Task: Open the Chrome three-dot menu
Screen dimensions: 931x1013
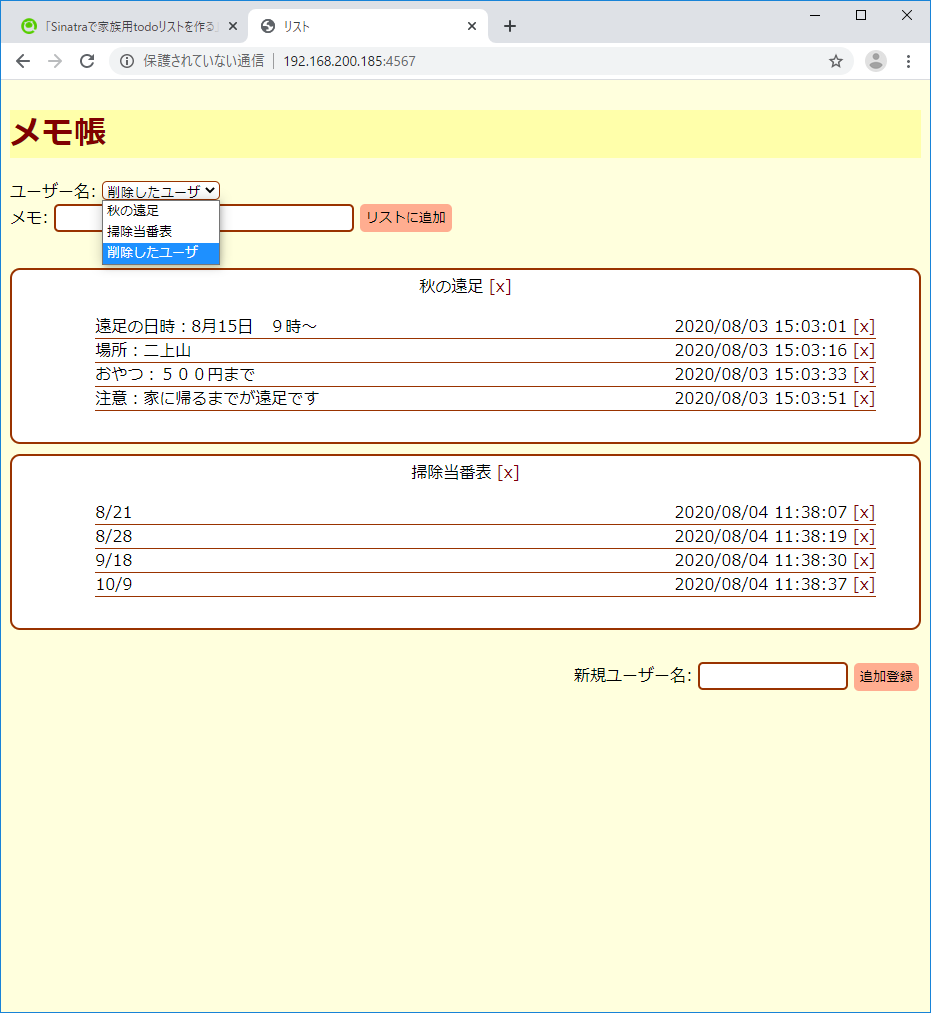Action: [908, 61]
